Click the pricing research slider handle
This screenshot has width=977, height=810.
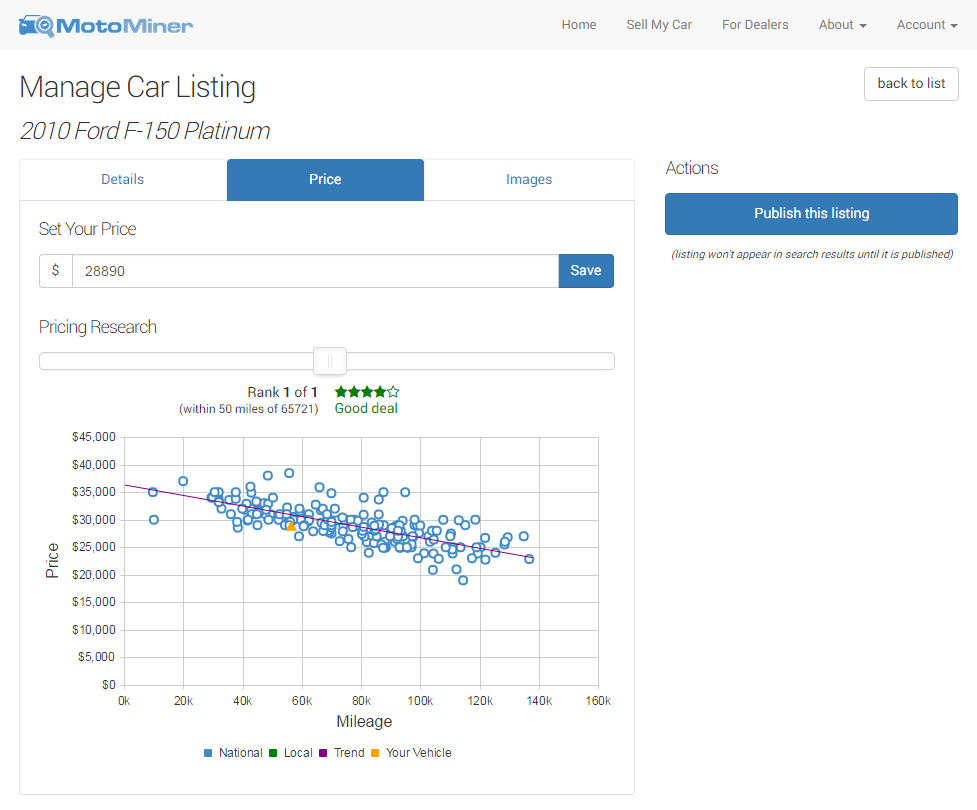[330, 361]
